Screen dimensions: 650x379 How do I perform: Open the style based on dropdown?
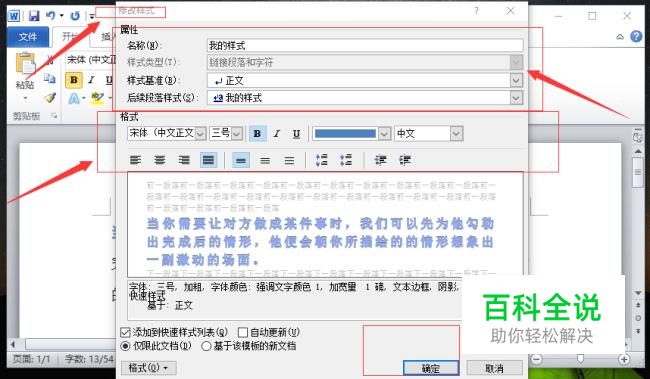[516, 80]
